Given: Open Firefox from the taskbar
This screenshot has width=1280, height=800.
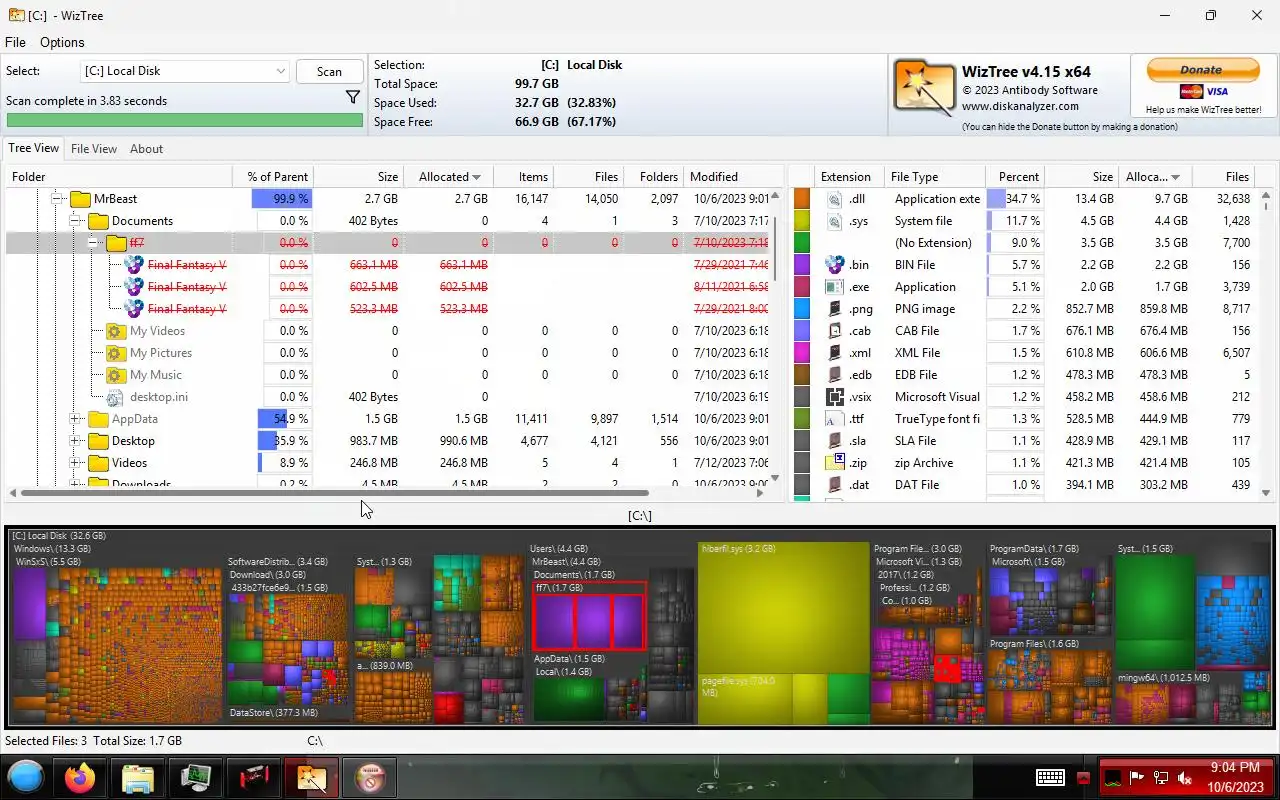Looking at the screenshot, I should point(80,777).
